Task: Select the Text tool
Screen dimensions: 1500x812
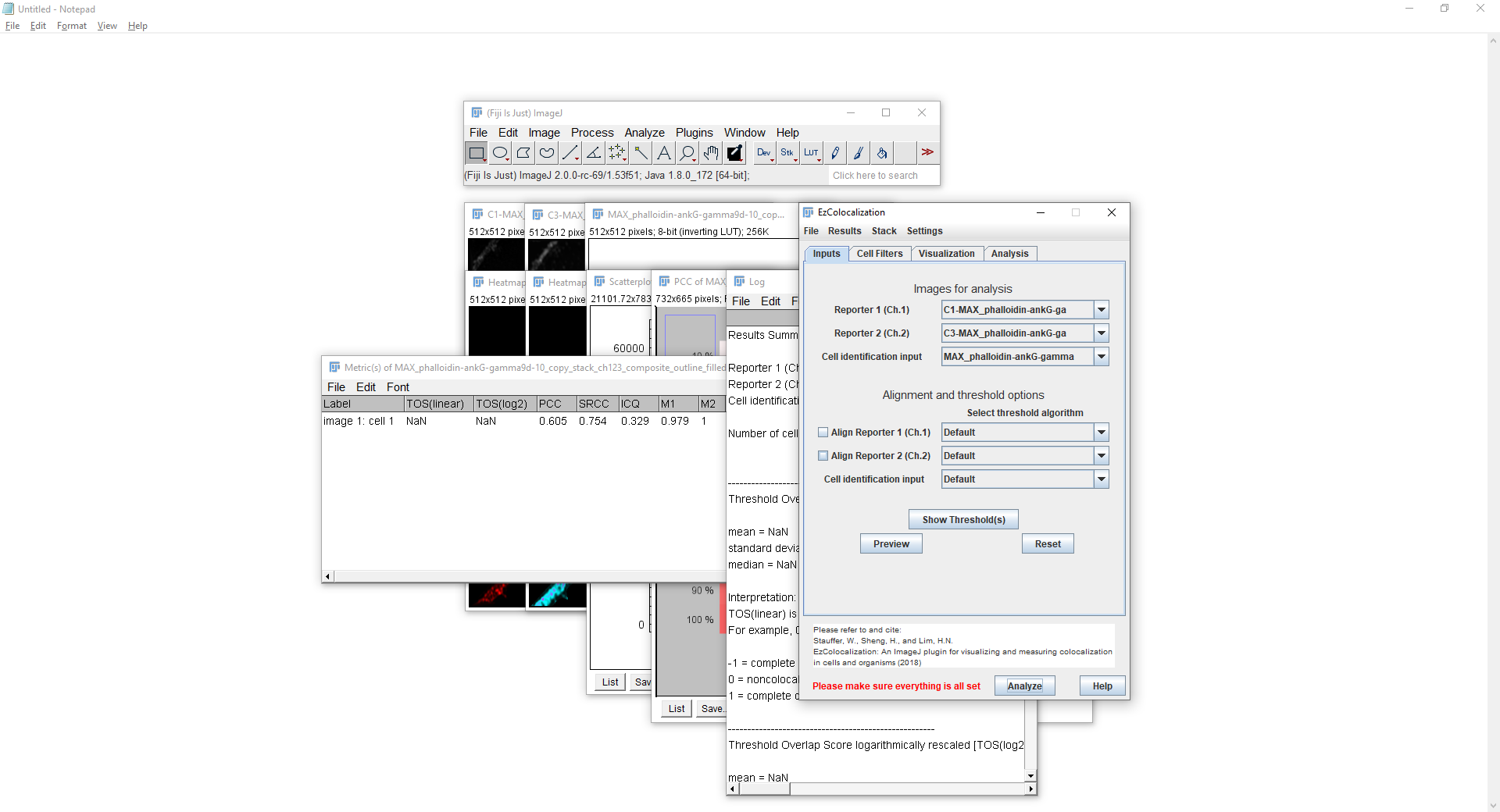Action: pyautogui.click(x=664, y=153)
